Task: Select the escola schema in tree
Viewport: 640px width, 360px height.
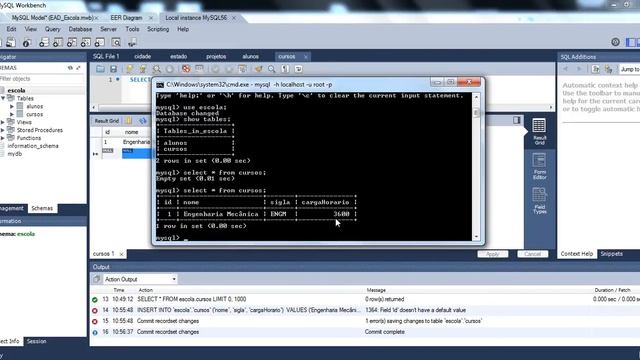Action: 16,90
